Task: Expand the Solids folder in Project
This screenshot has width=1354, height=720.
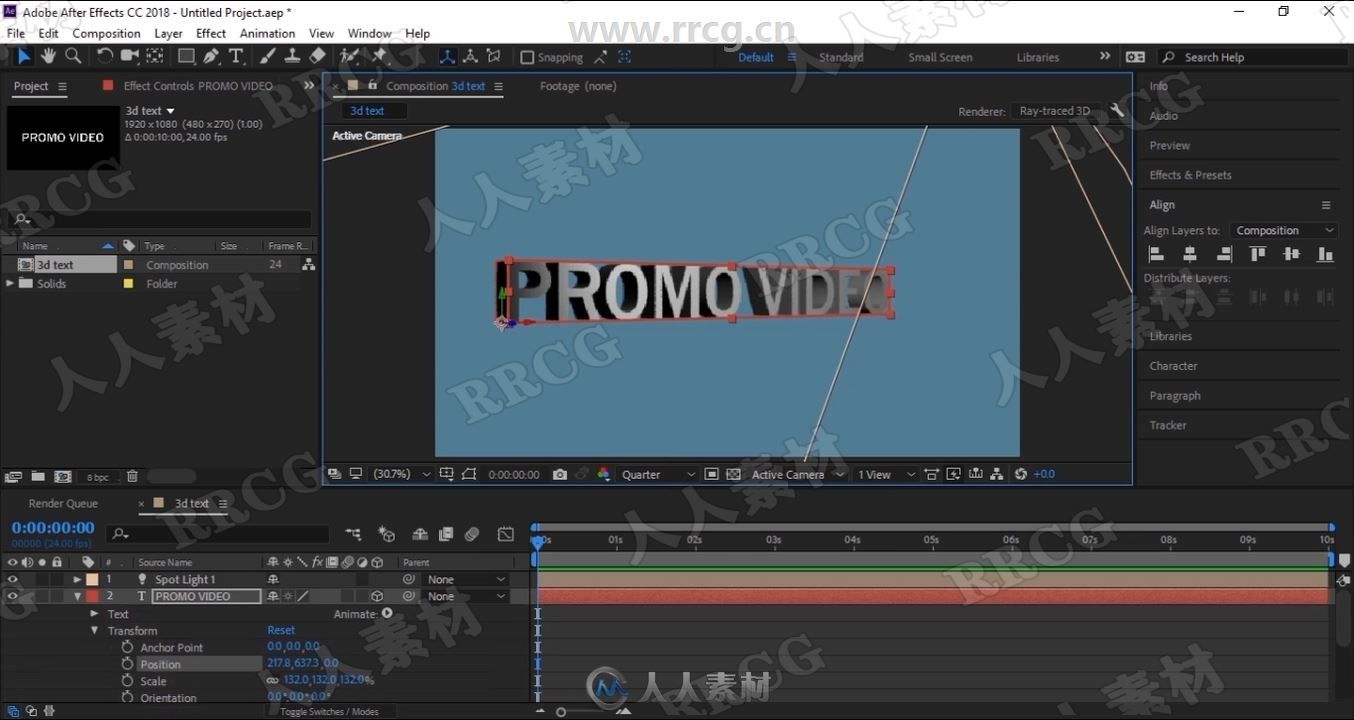Action: [x=11, y=284]
